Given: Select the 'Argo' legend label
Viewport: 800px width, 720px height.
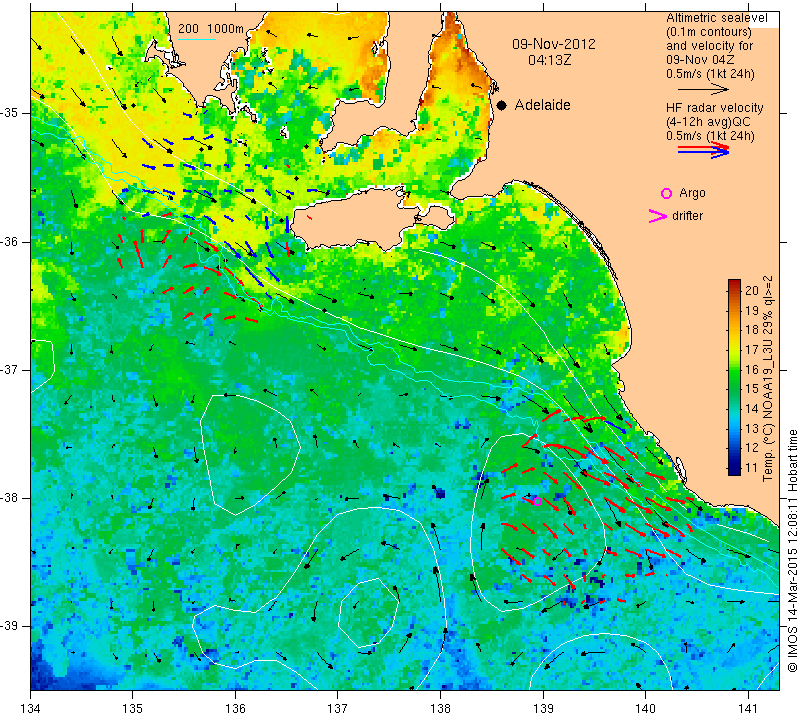Looking at the screenshot, I should (x=692, y=193).
